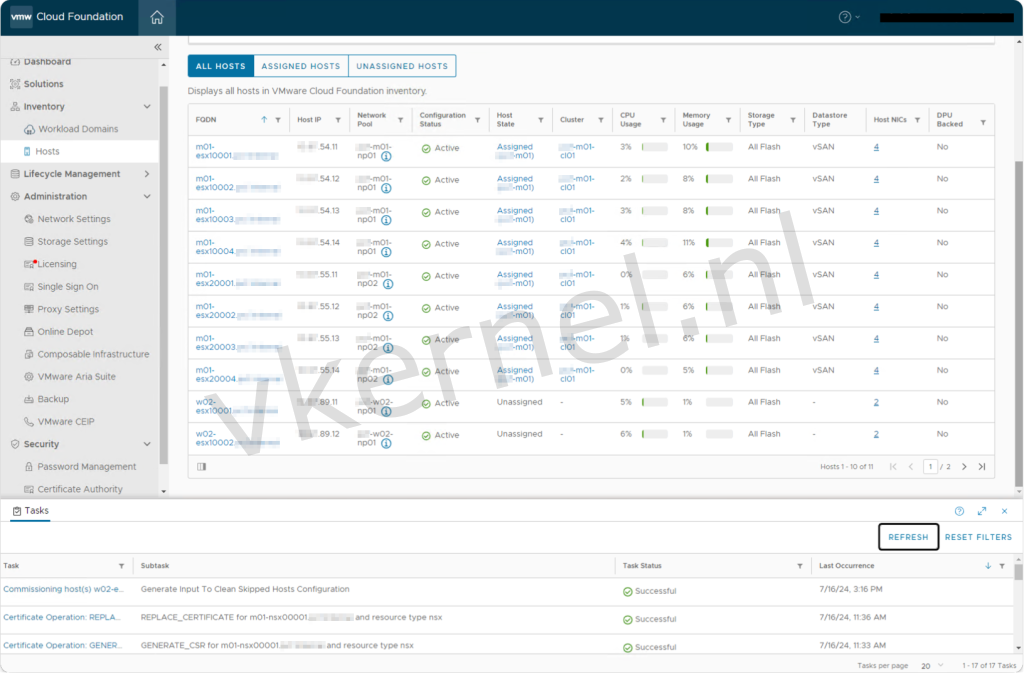Collapse the Inventory section

pos(147,107)
